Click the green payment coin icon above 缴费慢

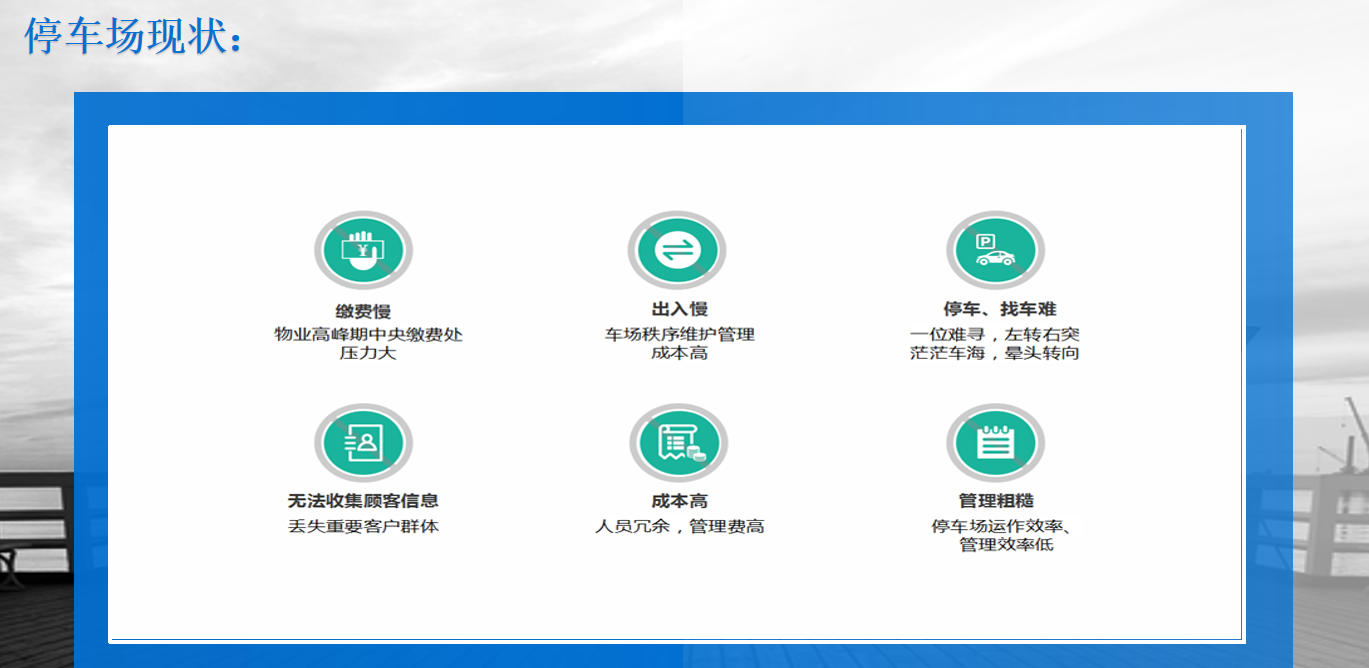pyautogui.click(x=362, y=249)
